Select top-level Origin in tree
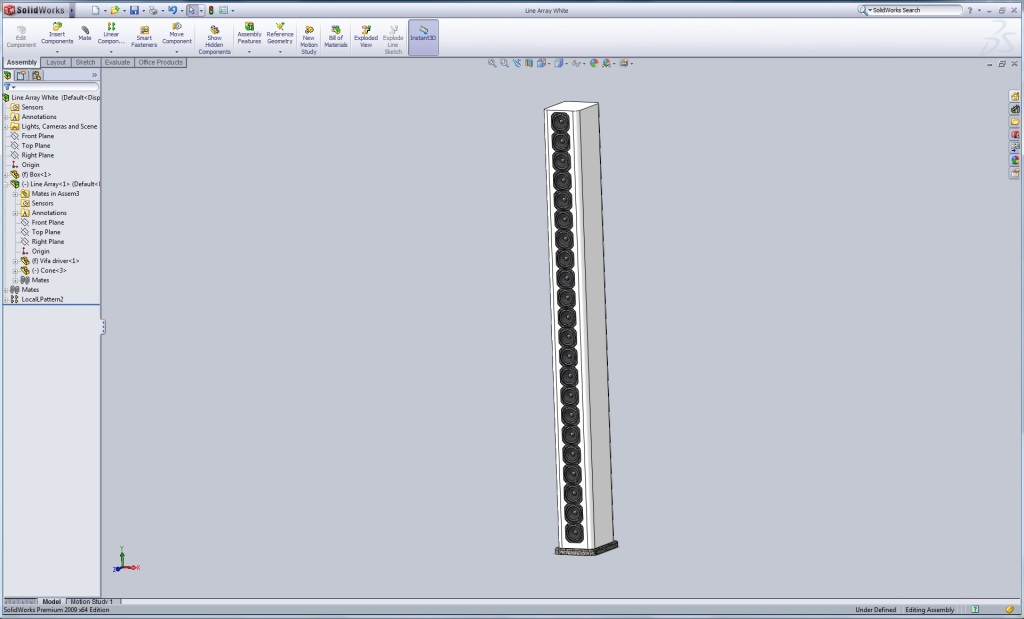The image size is (1024, 619). [31, 165]
